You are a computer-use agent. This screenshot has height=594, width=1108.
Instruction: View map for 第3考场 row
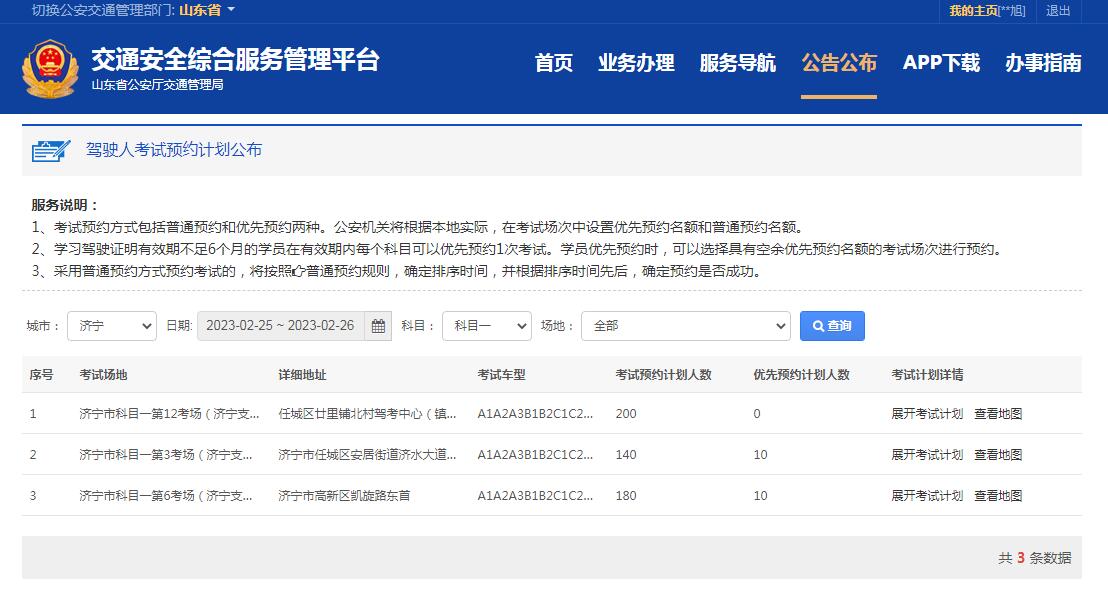click(998, 455)
